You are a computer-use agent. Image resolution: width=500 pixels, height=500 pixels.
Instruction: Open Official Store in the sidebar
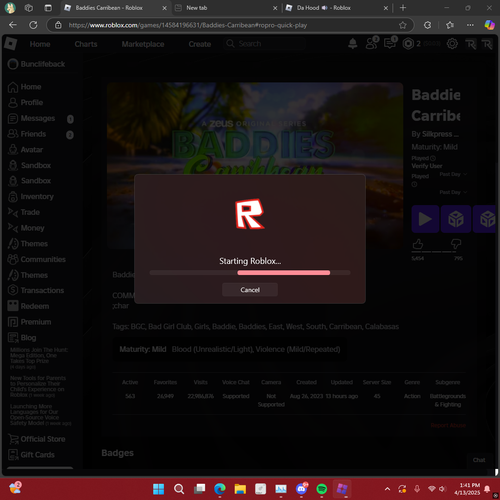point(37,439)
